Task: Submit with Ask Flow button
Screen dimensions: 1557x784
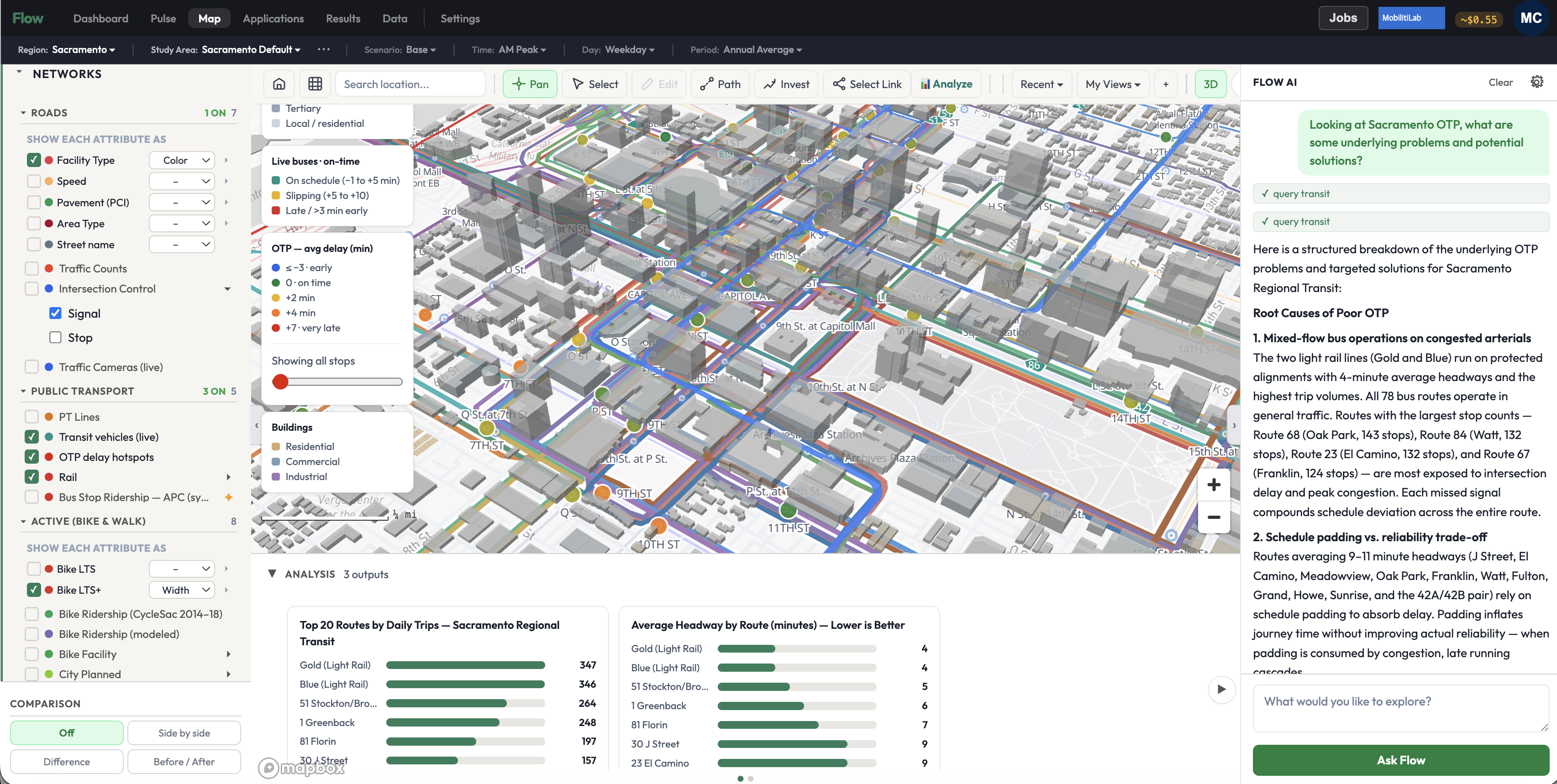Action: (1400, 760)
